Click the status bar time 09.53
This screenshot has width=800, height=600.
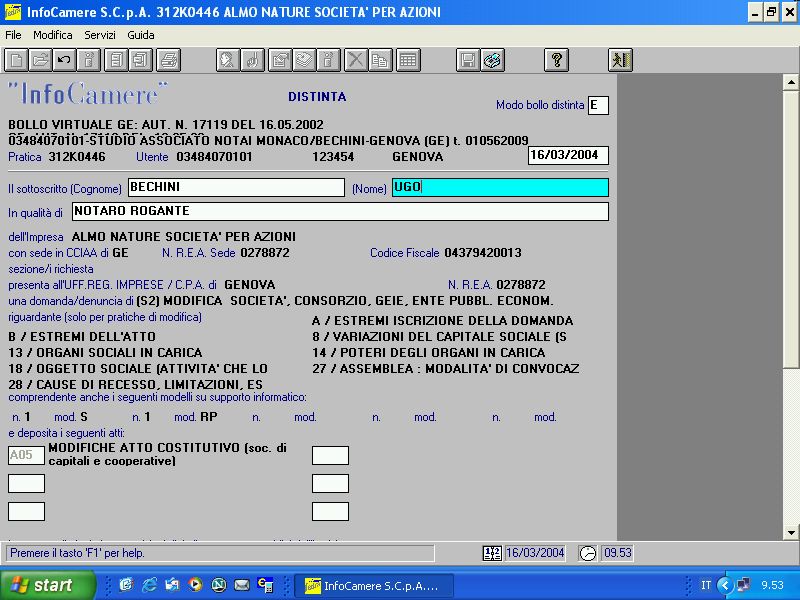(x=617, y=553)
